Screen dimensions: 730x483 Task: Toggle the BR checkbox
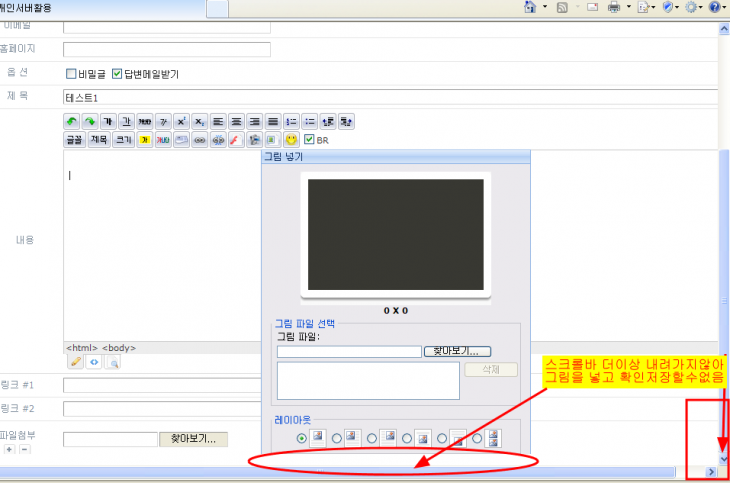pos(309,140)
